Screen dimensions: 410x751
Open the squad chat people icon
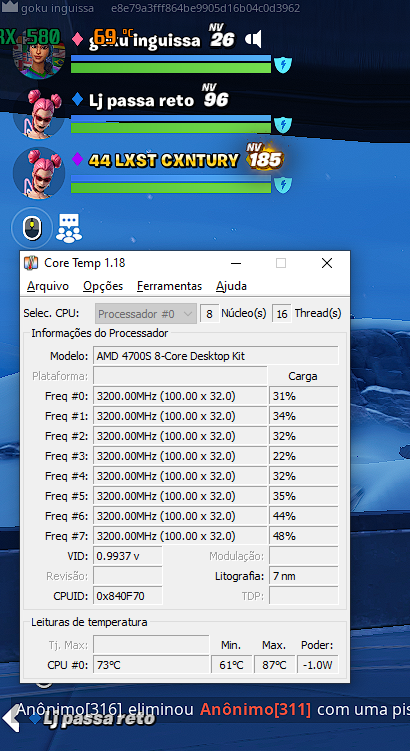(69, 228)
